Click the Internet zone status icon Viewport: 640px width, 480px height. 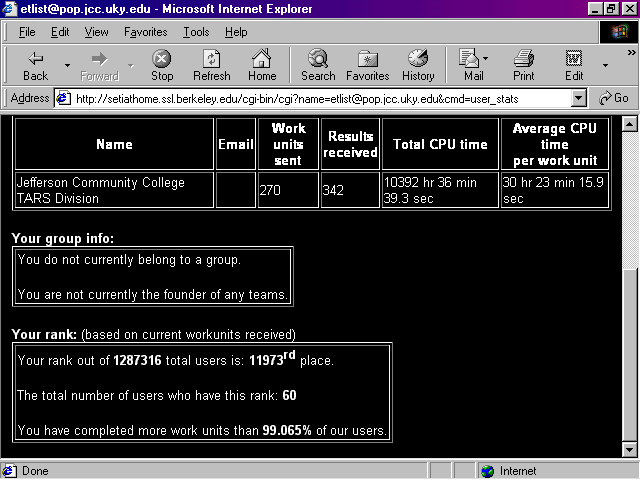coord(487,471)
